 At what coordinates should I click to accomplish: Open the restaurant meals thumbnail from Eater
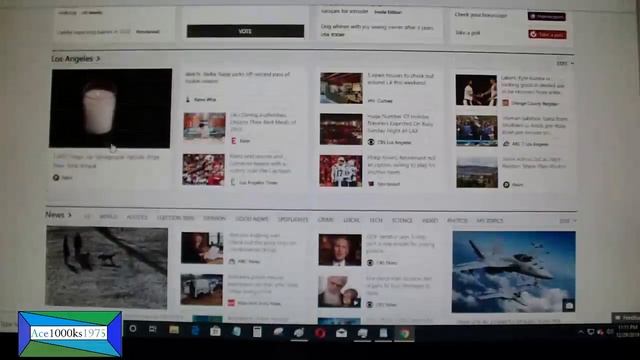click(x=204, y=127)
